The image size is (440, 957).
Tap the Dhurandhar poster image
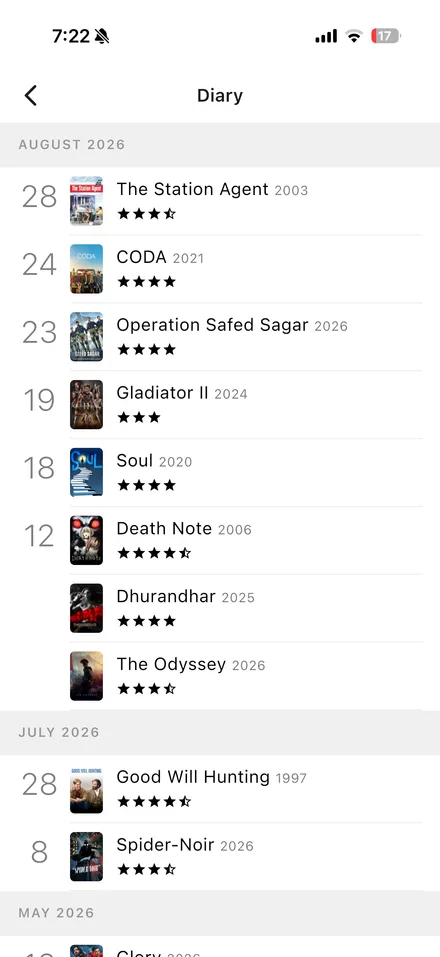click(86, 608)
